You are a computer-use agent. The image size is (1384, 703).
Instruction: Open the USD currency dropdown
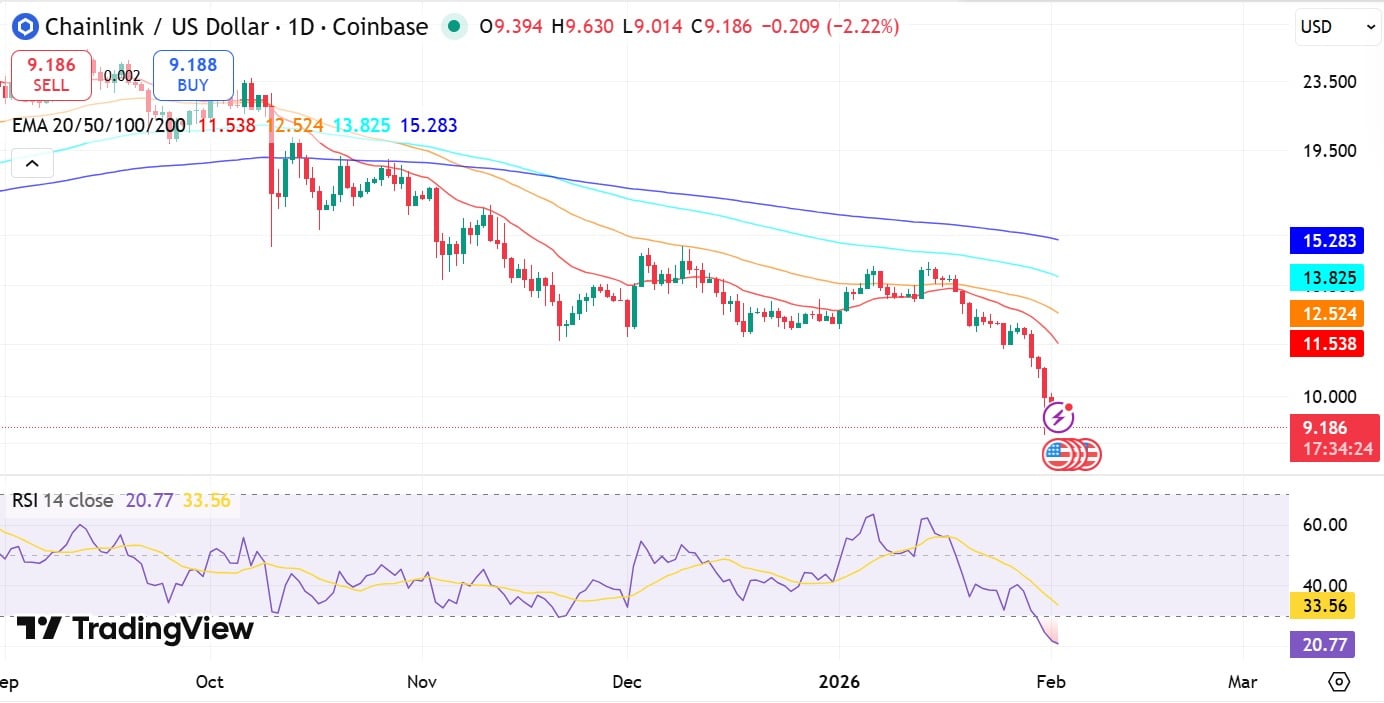[1336, 27]
